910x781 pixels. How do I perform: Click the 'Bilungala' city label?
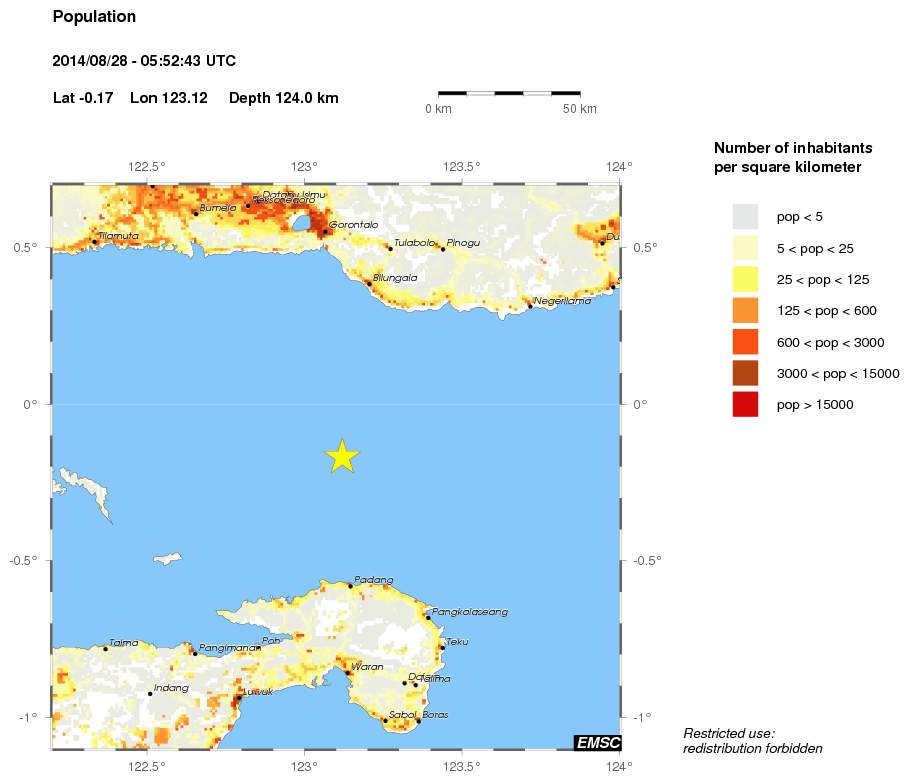point(395,278)
